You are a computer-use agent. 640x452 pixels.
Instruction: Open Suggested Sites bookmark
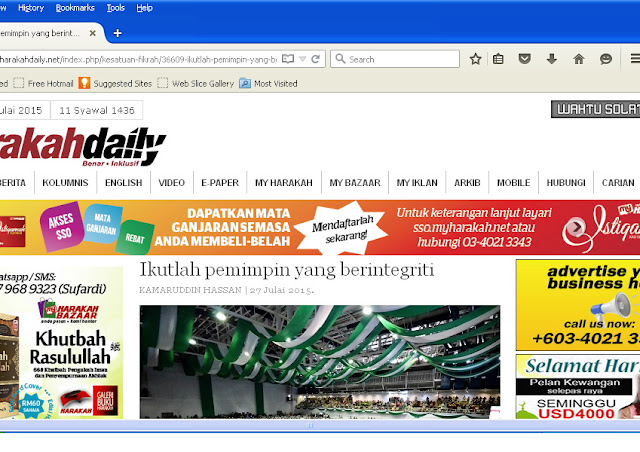(115, 83)
